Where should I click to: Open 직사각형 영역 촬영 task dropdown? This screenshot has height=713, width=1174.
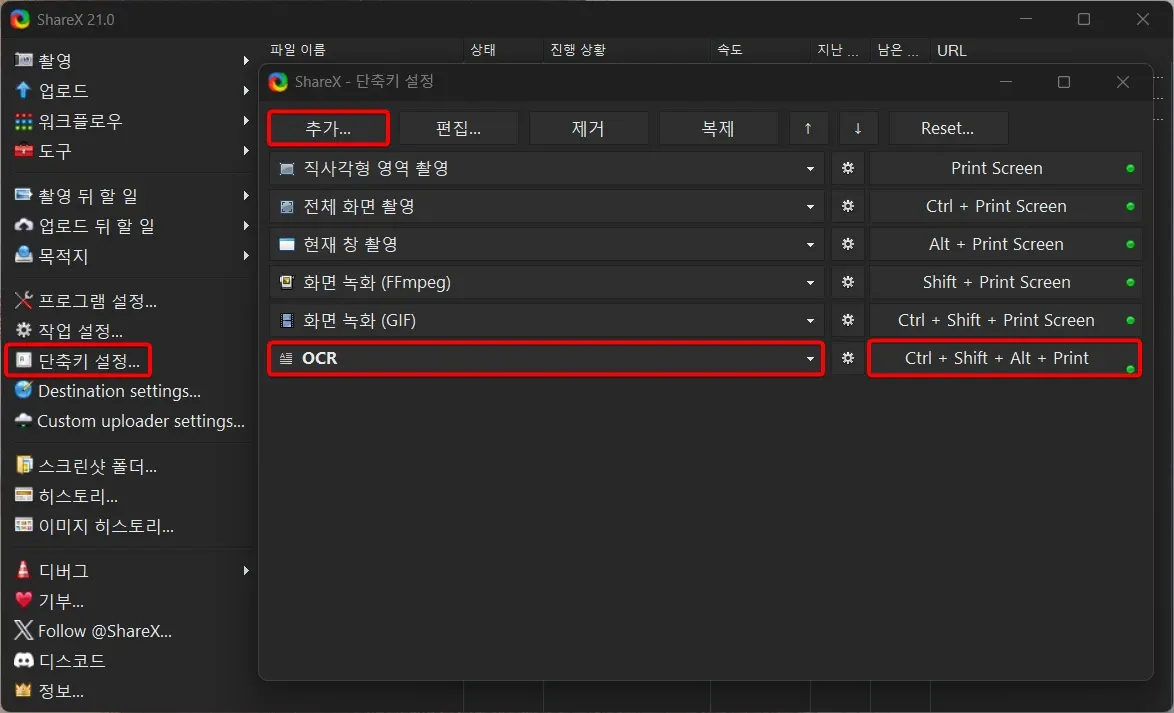(547, 169)
